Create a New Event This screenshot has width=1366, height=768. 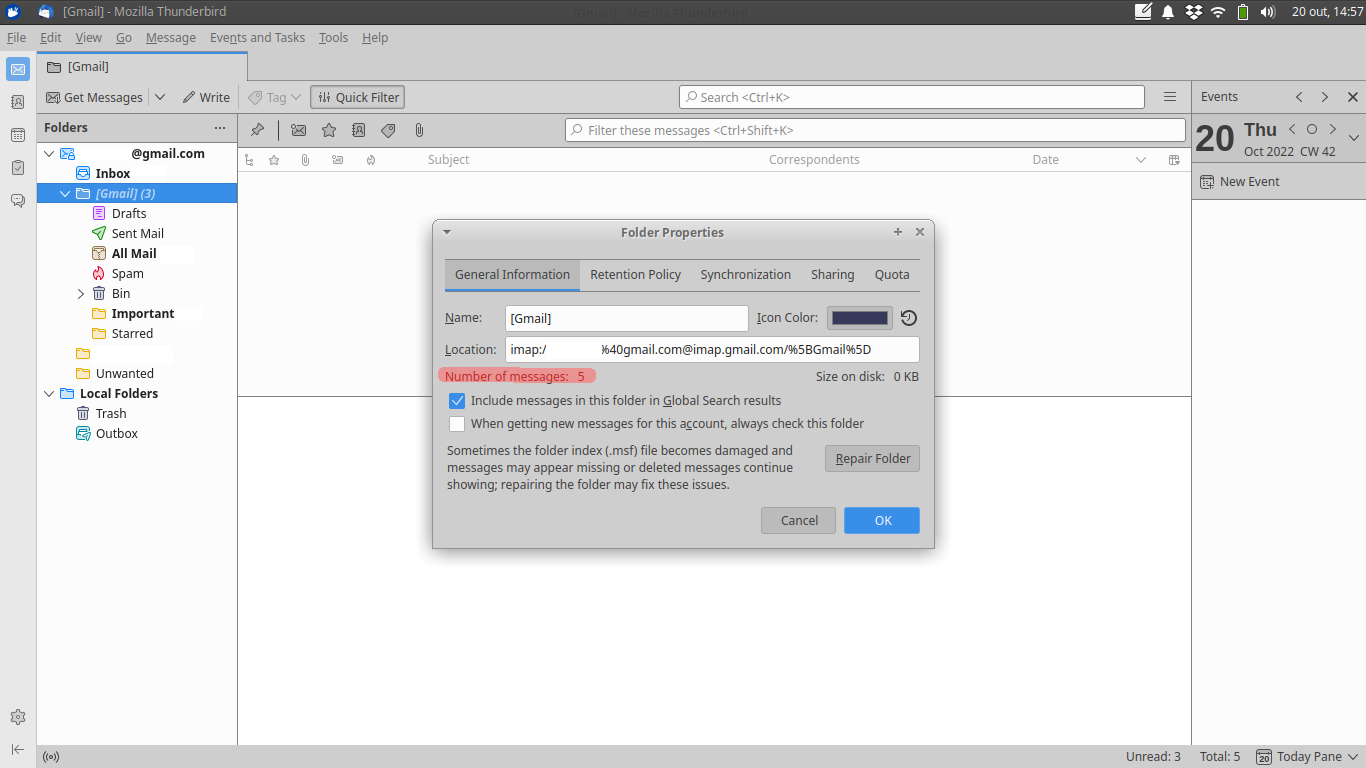click(x=1240, y=182)
